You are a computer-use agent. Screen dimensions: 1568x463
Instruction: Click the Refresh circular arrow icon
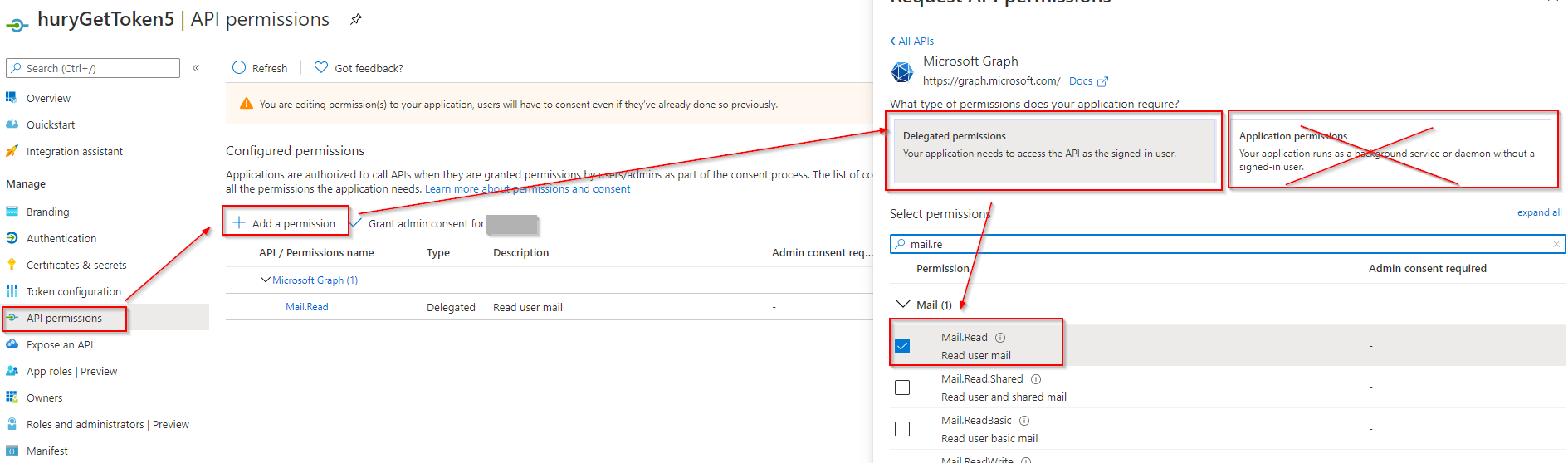pos(239,67)
